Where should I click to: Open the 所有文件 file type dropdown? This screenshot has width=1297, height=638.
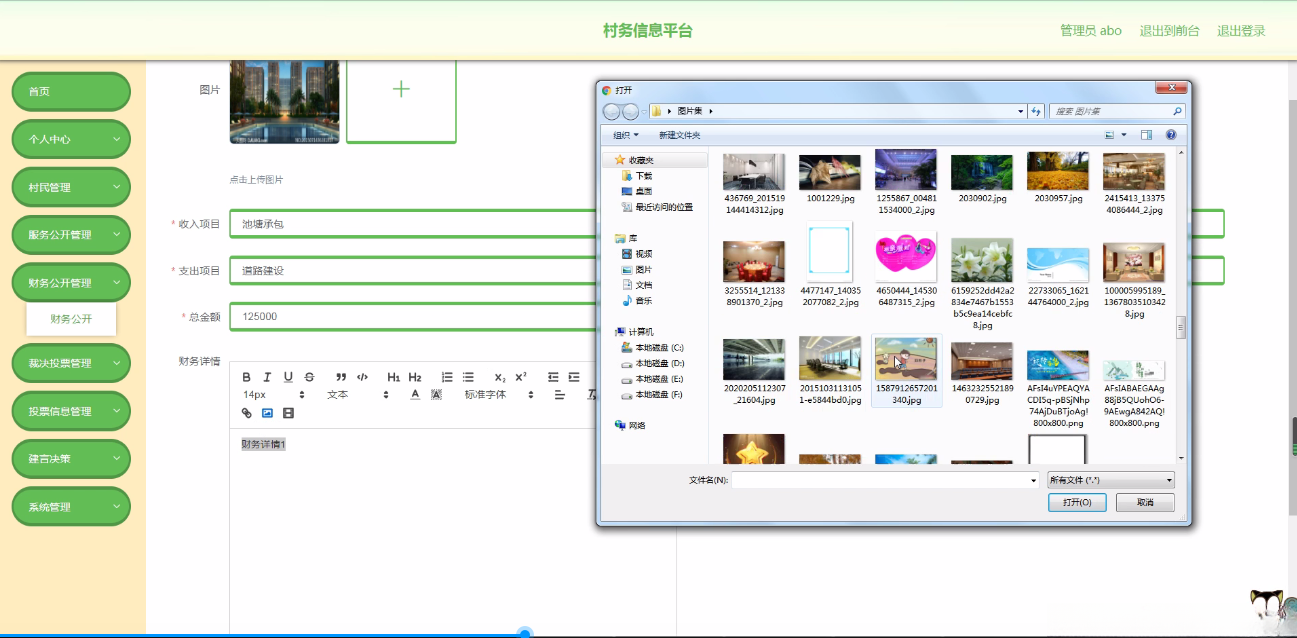[1109, 479]
